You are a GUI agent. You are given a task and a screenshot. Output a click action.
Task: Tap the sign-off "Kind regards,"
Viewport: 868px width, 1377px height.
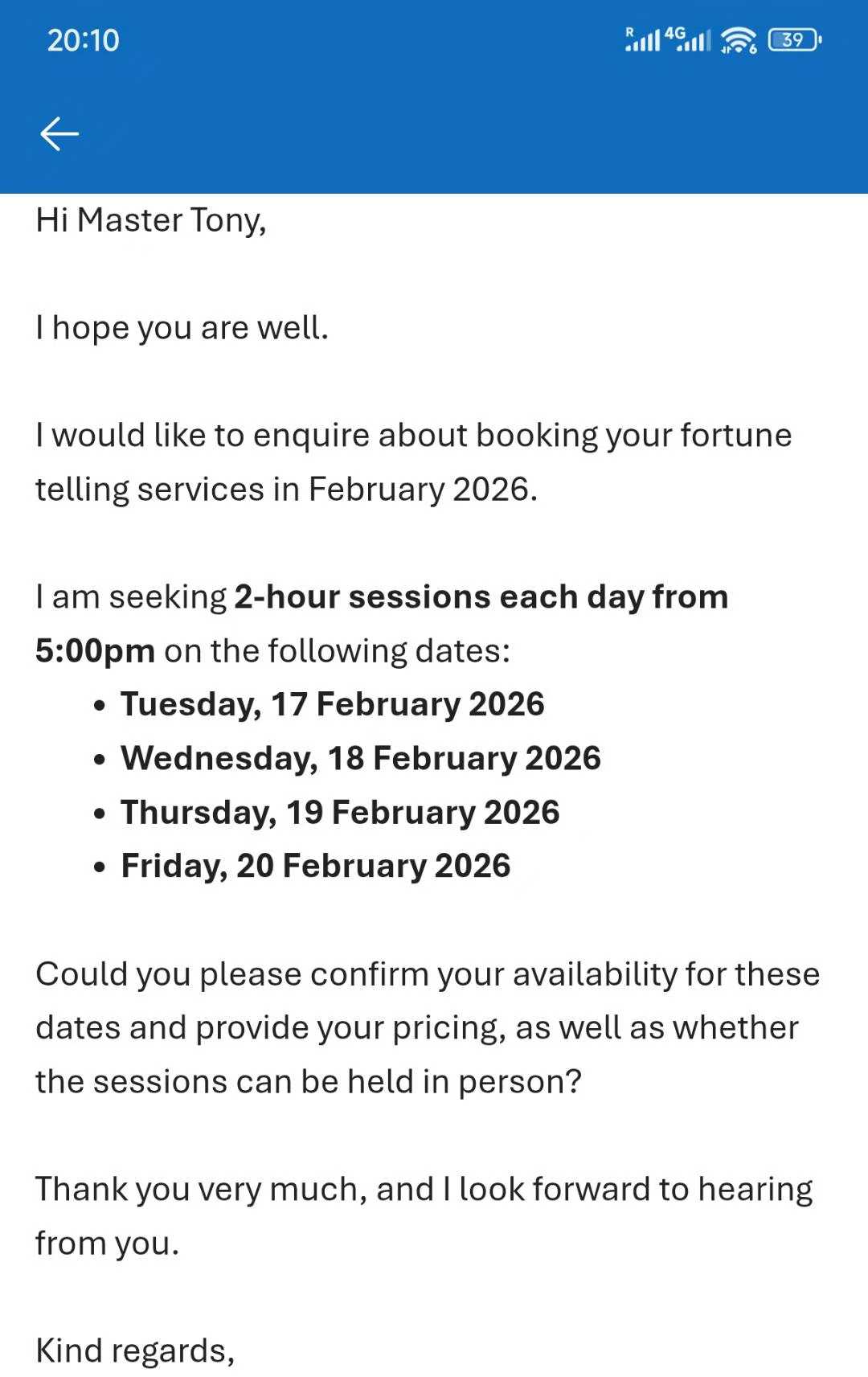pyautogui.click(x=135, y=1350)
